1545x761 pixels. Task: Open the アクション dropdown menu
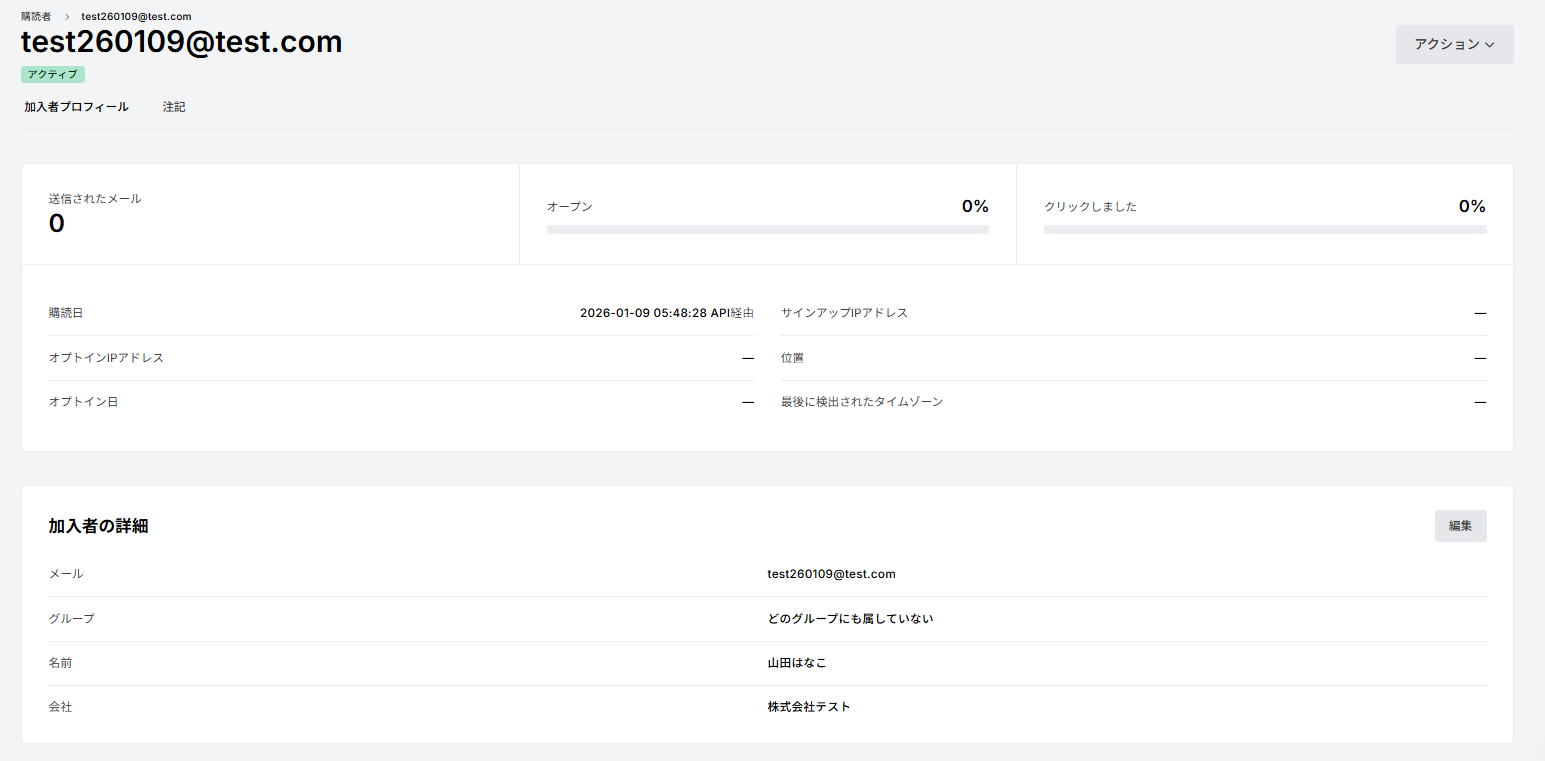pos(1454,44)
